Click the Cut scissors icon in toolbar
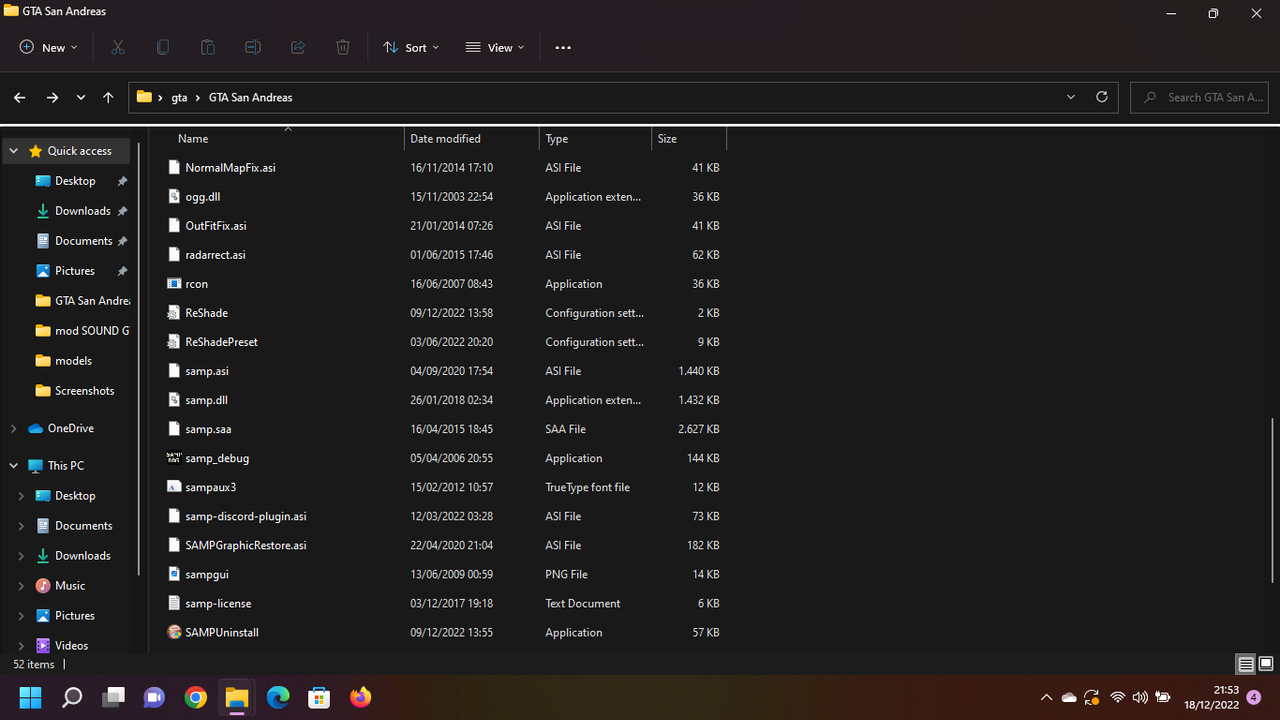1280x720 pixels. [x=118, y=47]
